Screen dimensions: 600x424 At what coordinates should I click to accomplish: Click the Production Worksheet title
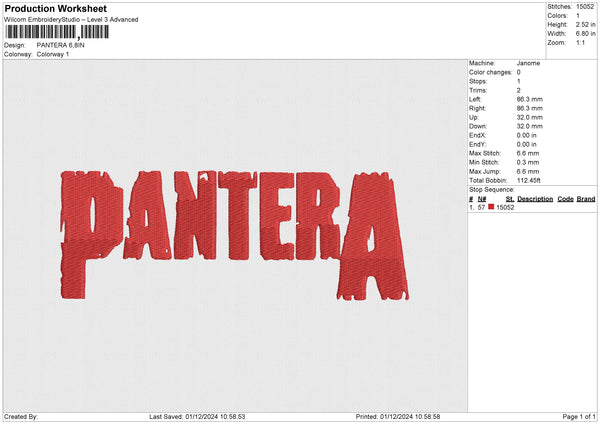pos(55,8)
